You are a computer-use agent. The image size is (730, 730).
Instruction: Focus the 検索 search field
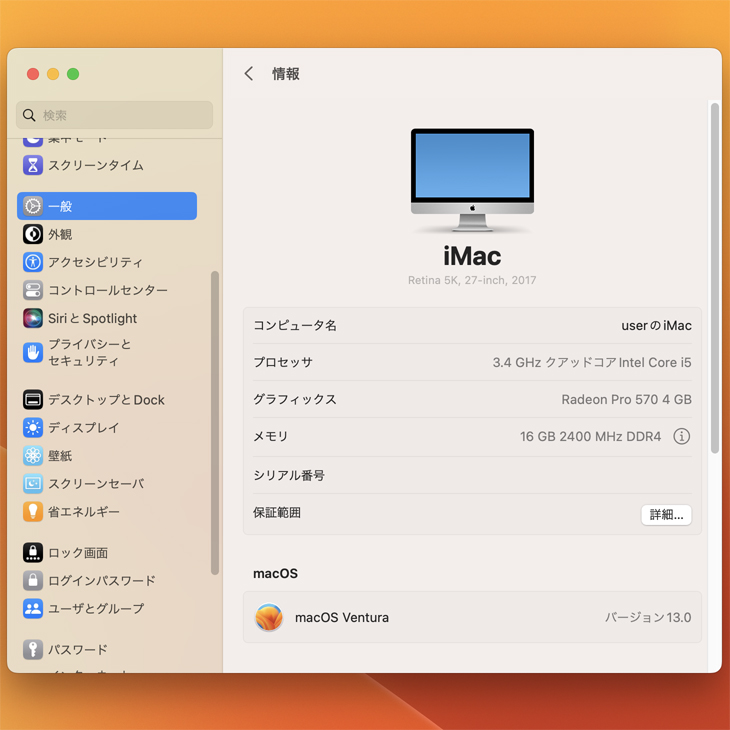coord(115,115)
